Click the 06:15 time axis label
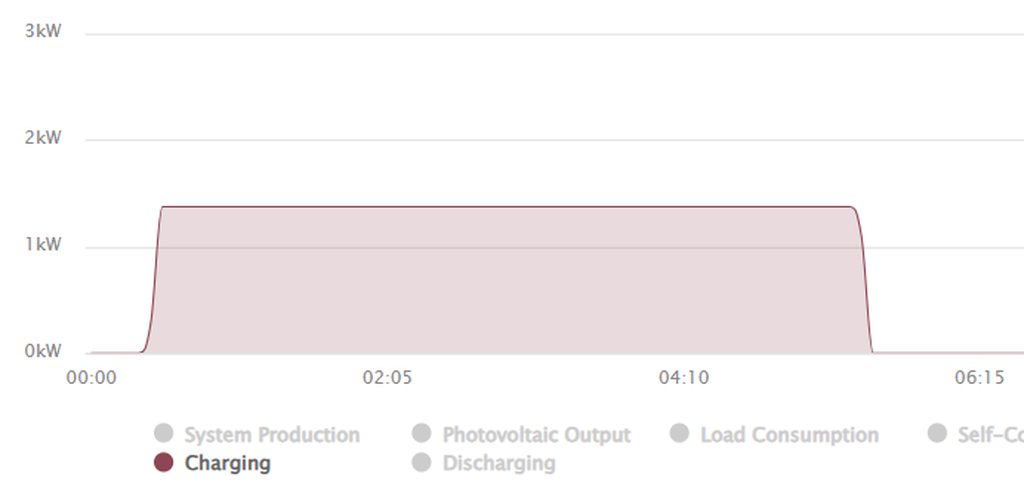Viewport: 1024px width, 489px height. 980,378
